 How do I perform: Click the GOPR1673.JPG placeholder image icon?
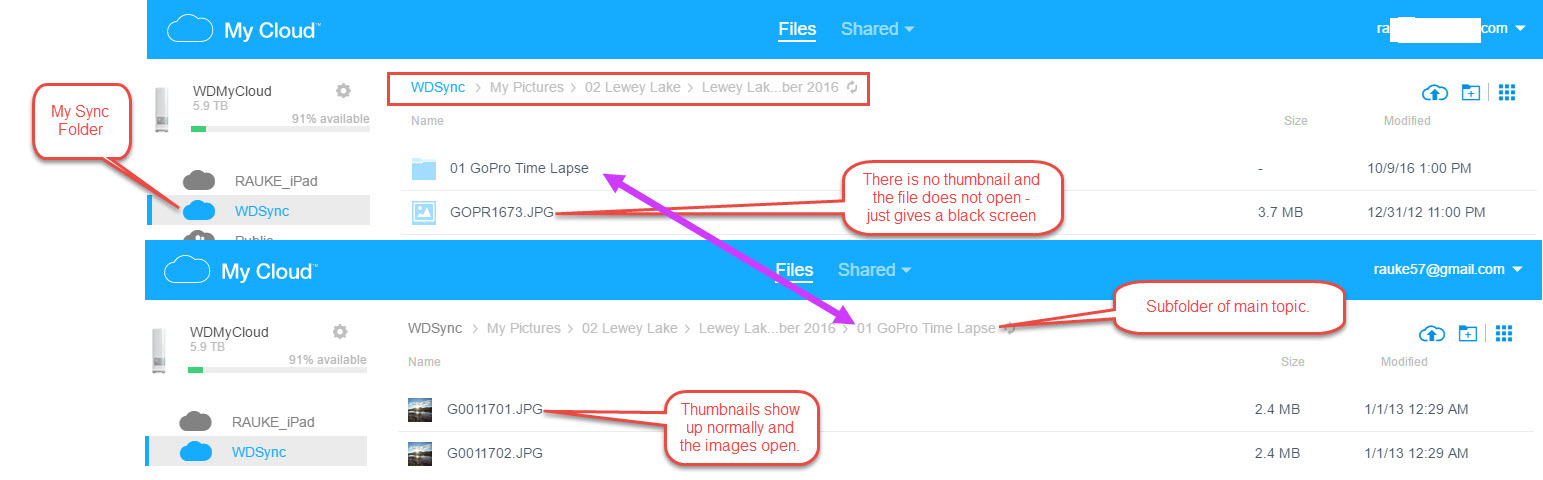(424, 212)
